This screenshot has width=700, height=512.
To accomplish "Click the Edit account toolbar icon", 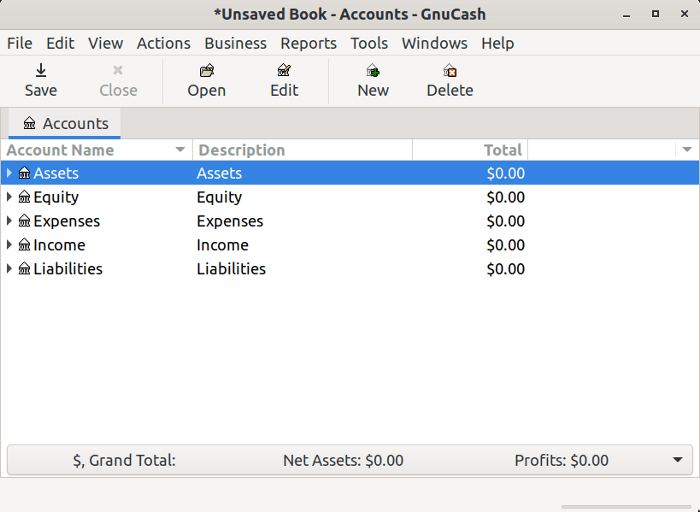I will coord(284,71).
